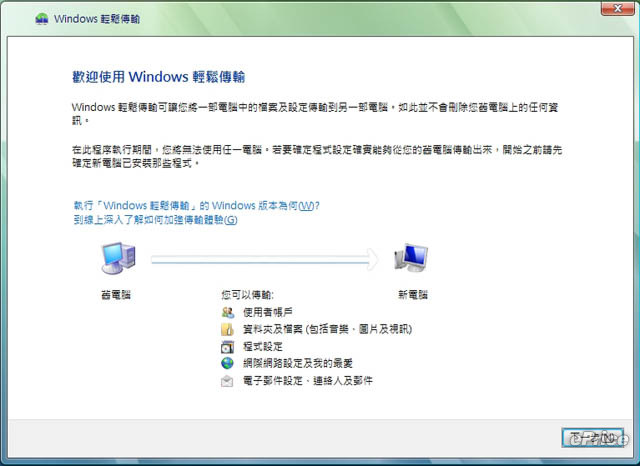The image size is (640, 466).
Task: Click the program settings icon next to 程式設定
Action: tap(227, 347)
